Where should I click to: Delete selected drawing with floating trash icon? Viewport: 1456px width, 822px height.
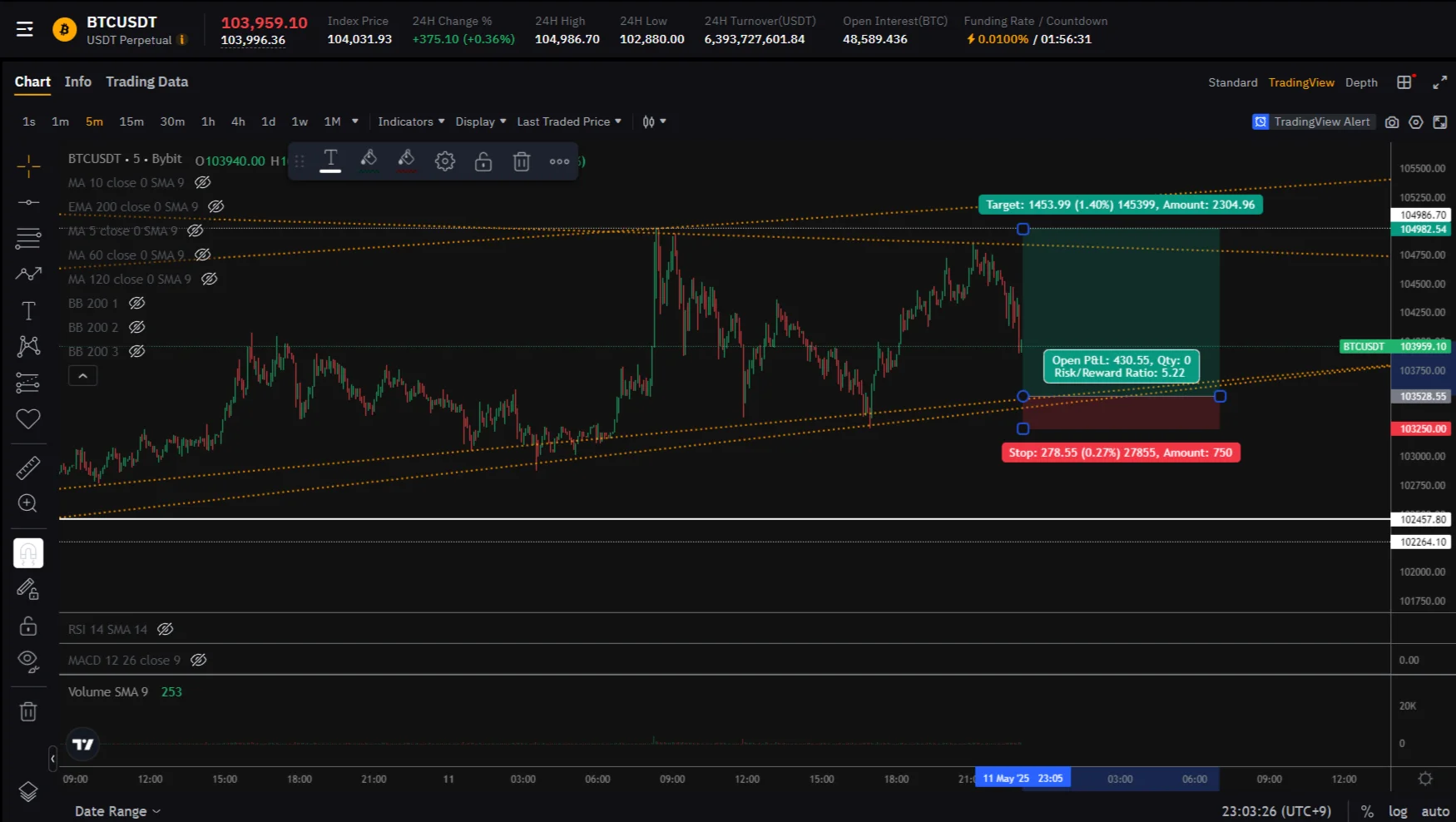(522, 161)
